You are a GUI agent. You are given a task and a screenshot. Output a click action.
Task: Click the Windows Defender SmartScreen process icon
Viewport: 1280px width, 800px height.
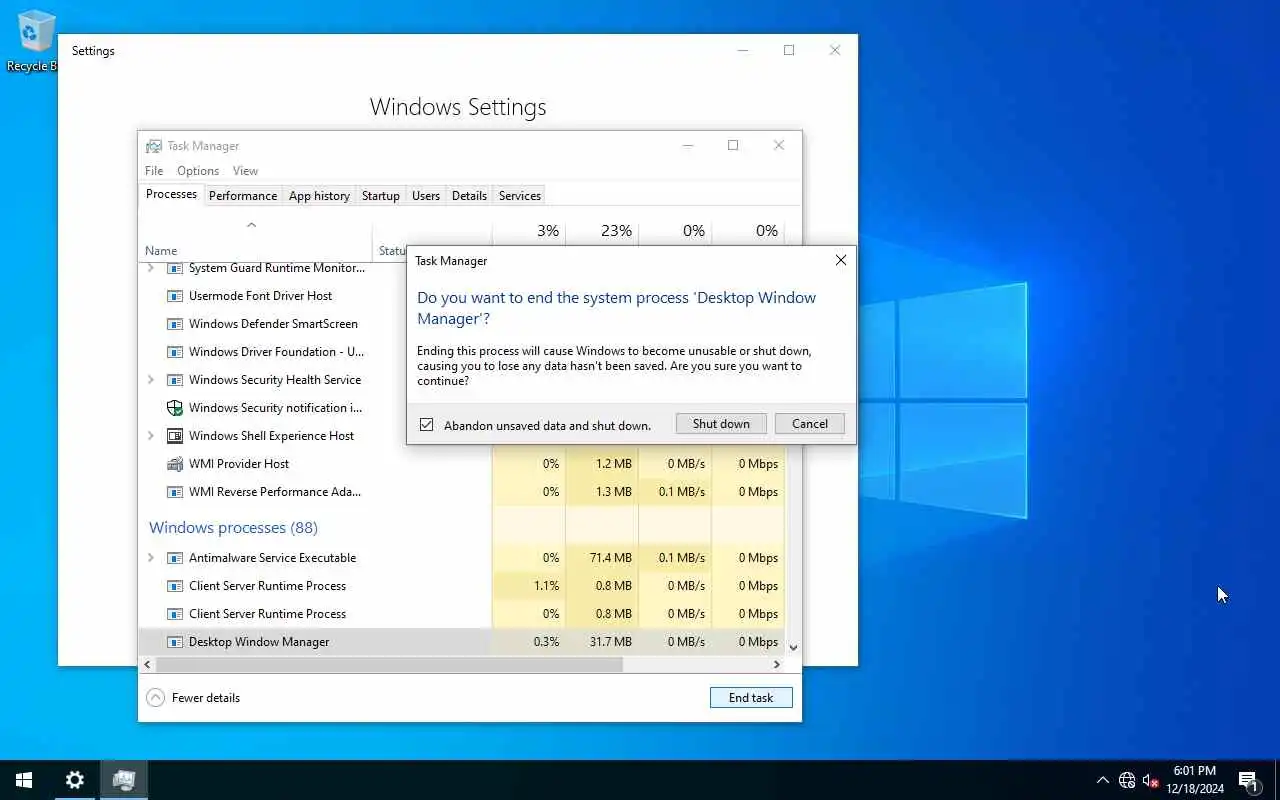click(175, 324)
